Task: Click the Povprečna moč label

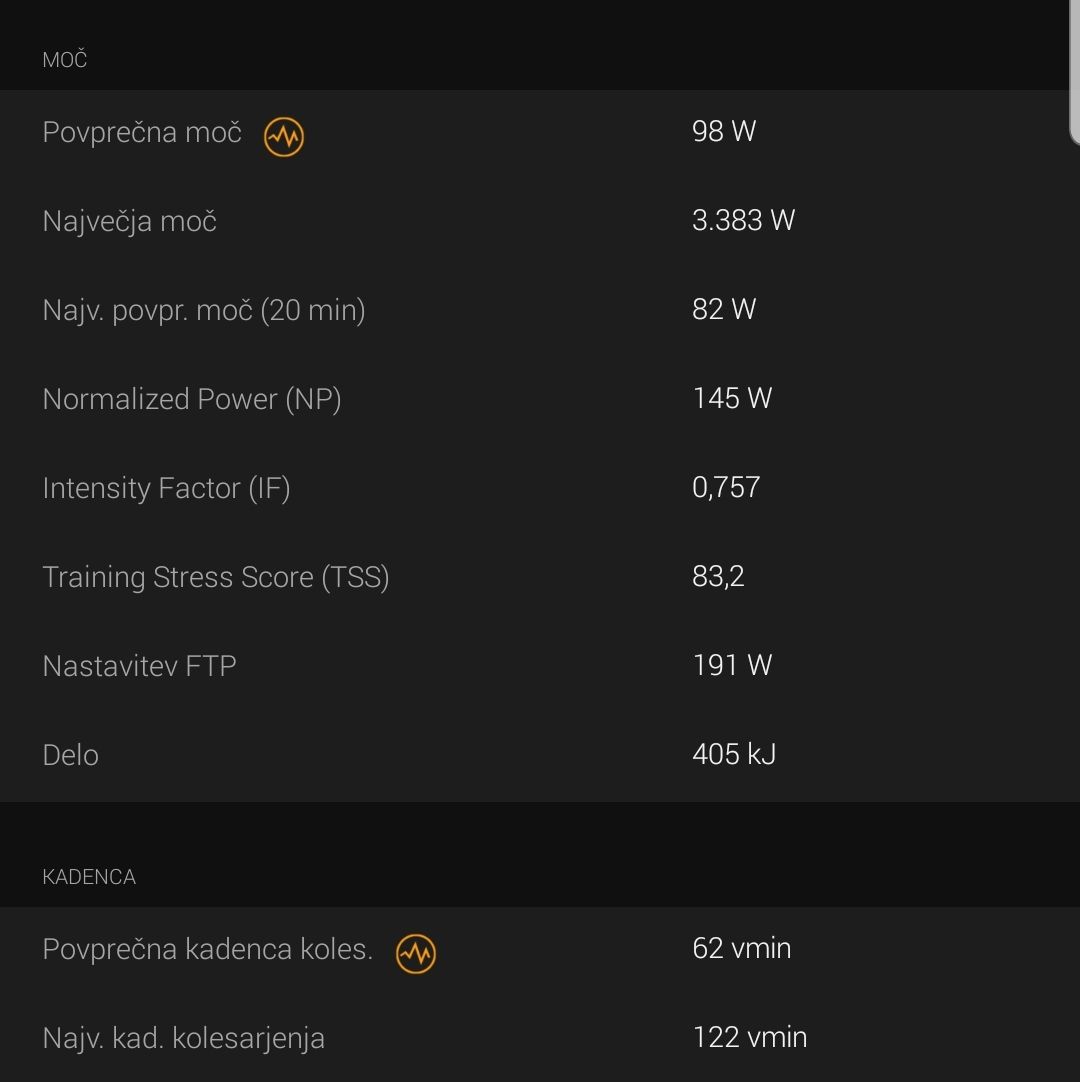Action: point(142,132)
